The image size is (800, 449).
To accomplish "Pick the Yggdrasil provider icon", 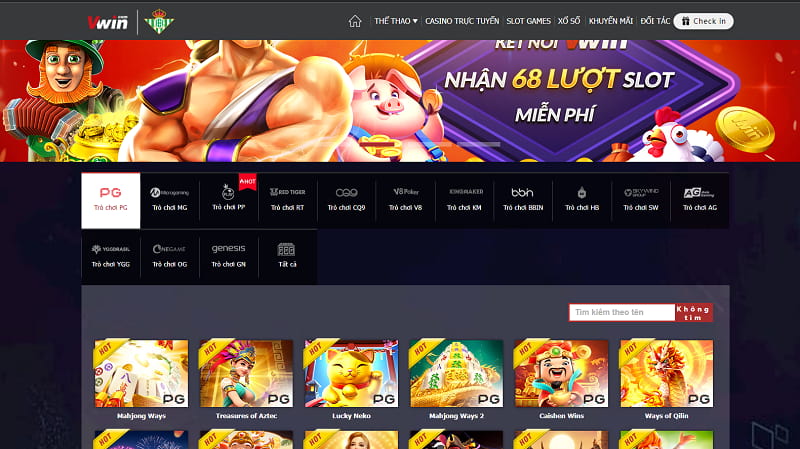I will [110, 255].
